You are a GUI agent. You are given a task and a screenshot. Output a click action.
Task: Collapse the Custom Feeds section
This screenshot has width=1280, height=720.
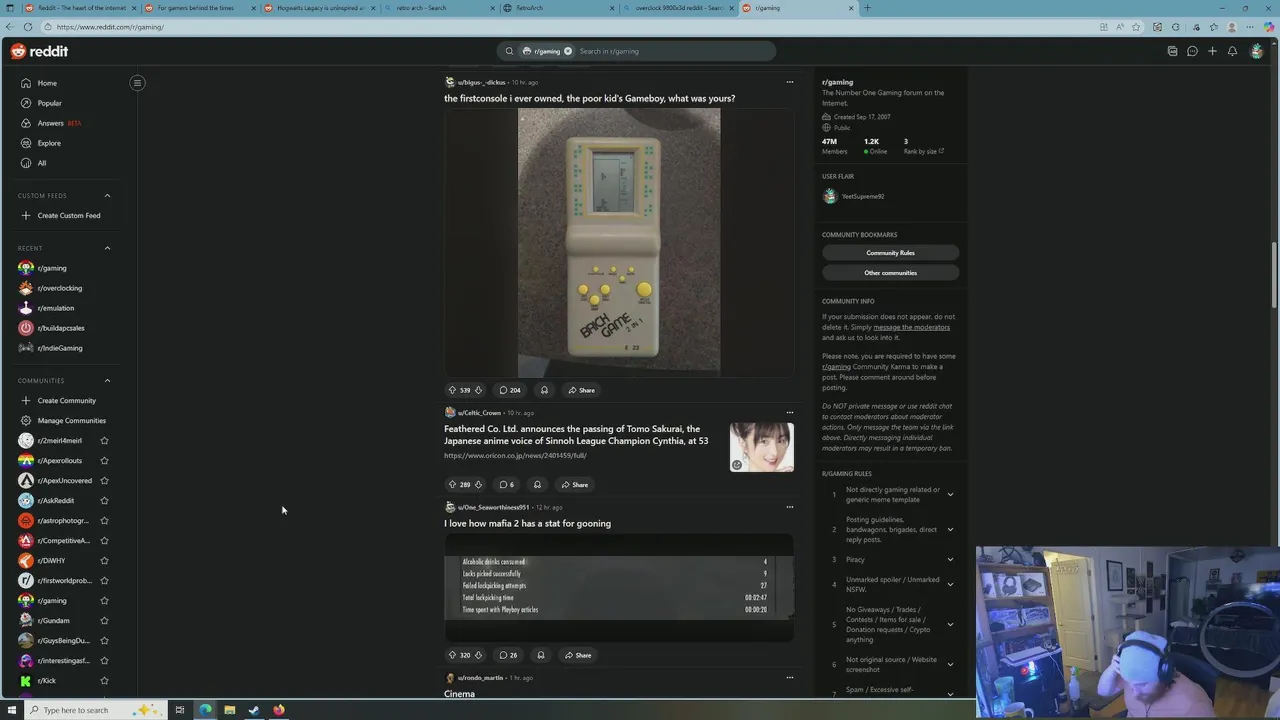(x=107, y=196)
